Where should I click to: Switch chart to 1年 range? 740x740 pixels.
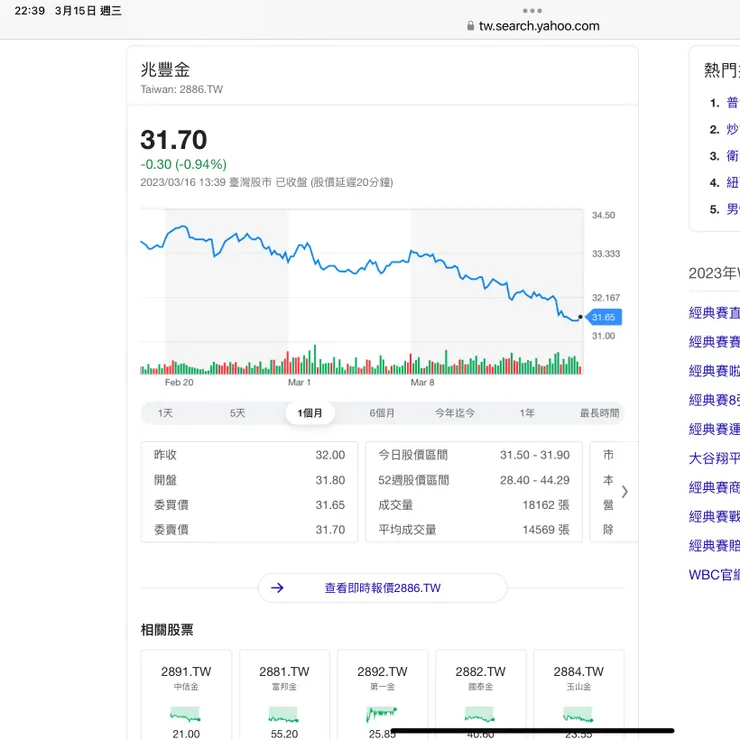(x=527, y=413)
